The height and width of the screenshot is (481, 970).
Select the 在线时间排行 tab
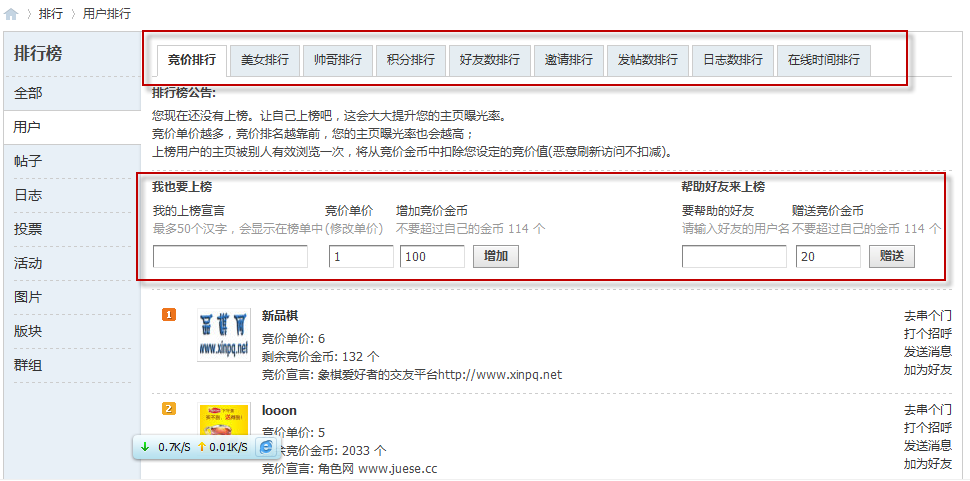coord(824,60)
